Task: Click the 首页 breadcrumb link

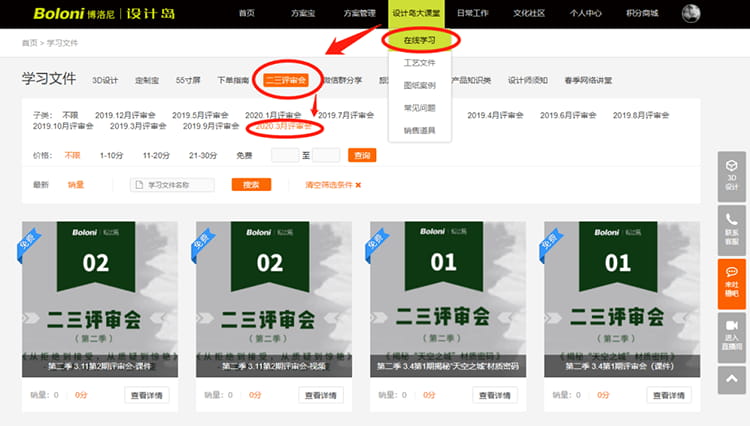Action: click(29, 43)
